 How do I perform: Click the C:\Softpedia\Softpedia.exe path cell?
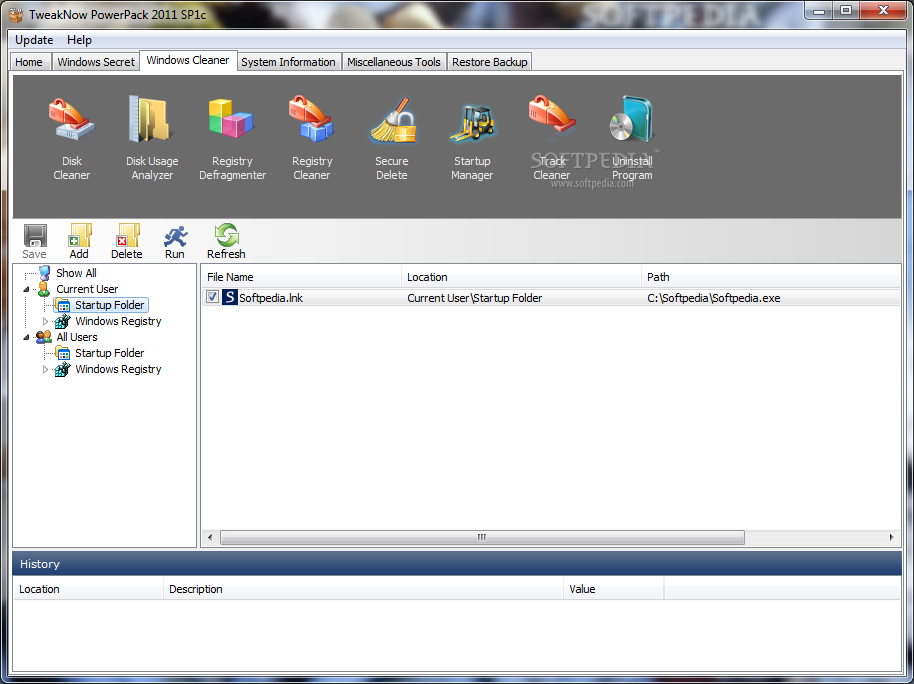(713, 298)
